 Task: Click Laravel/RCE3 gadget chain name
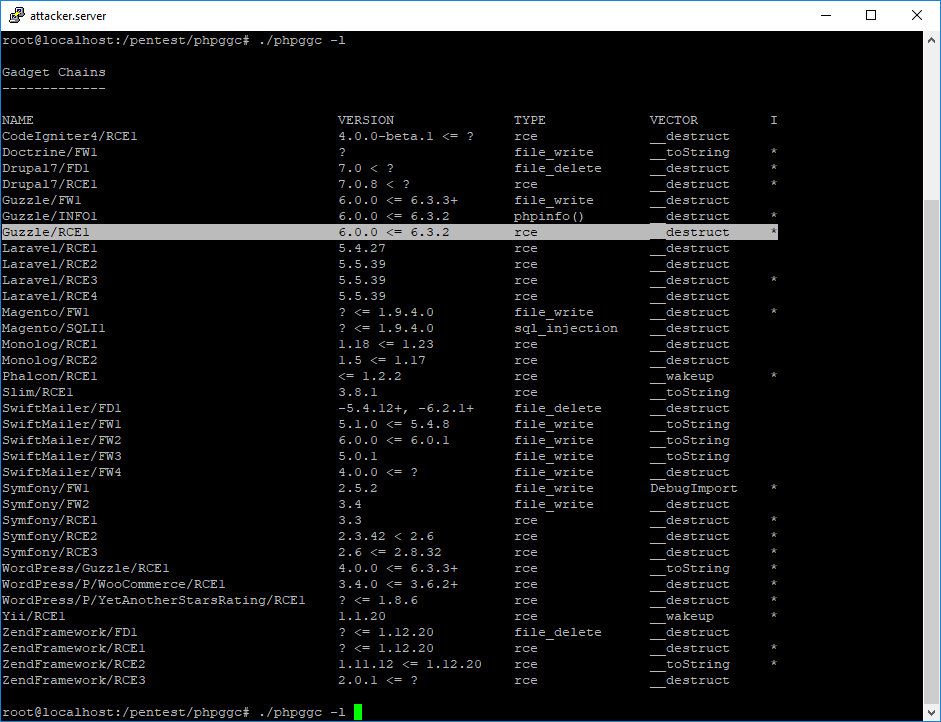pyautogui.click(x=50, y=280)
